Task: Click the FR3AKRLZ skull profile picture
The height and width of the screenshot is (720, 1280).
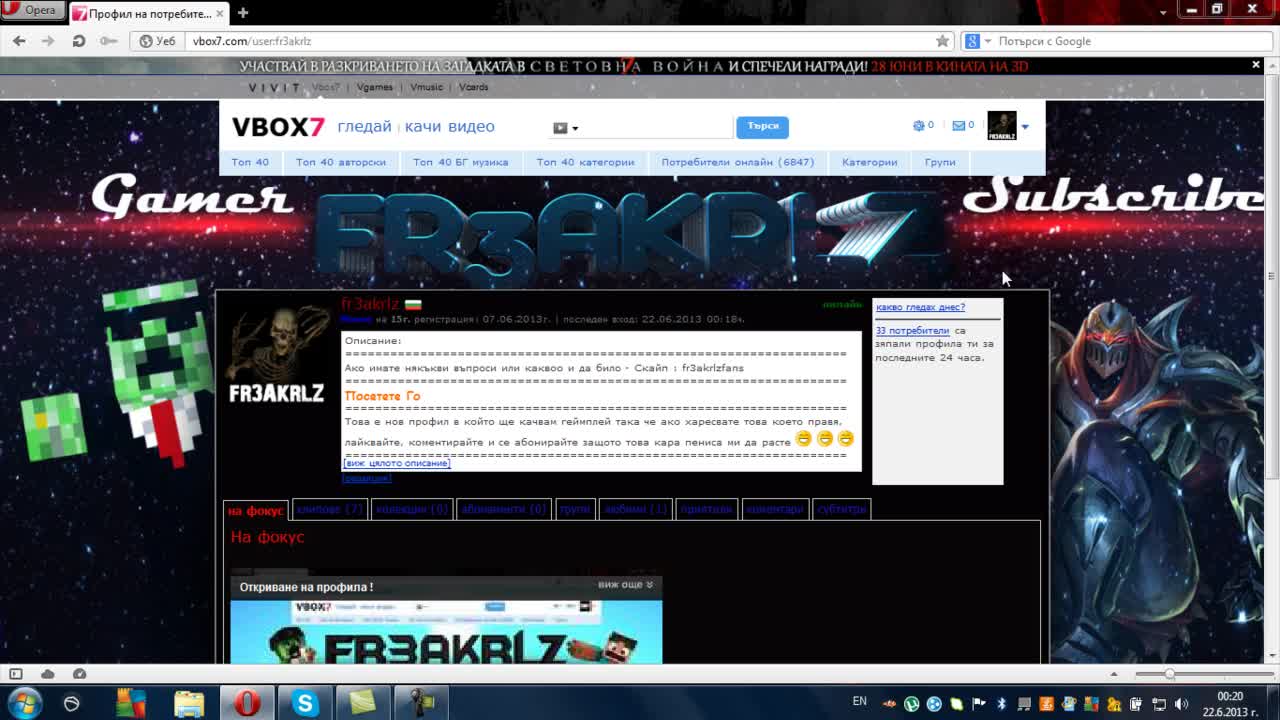Action: coord(277,355)
